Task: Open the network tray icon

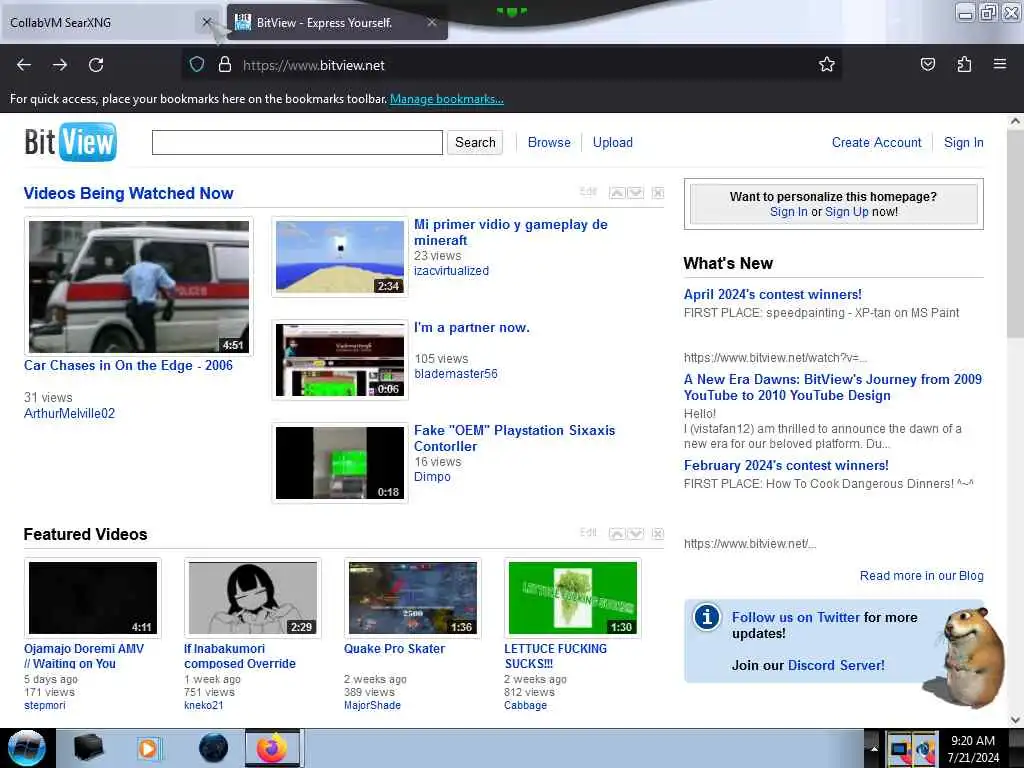Action: tap(899, 750)
